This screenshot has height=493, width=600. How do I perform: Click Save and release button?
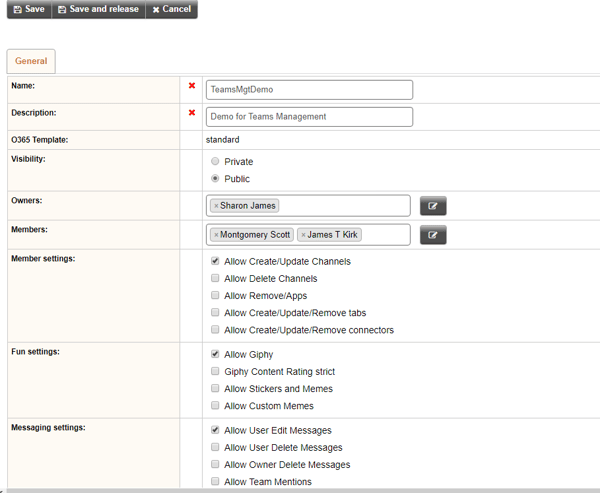(98, 9)
